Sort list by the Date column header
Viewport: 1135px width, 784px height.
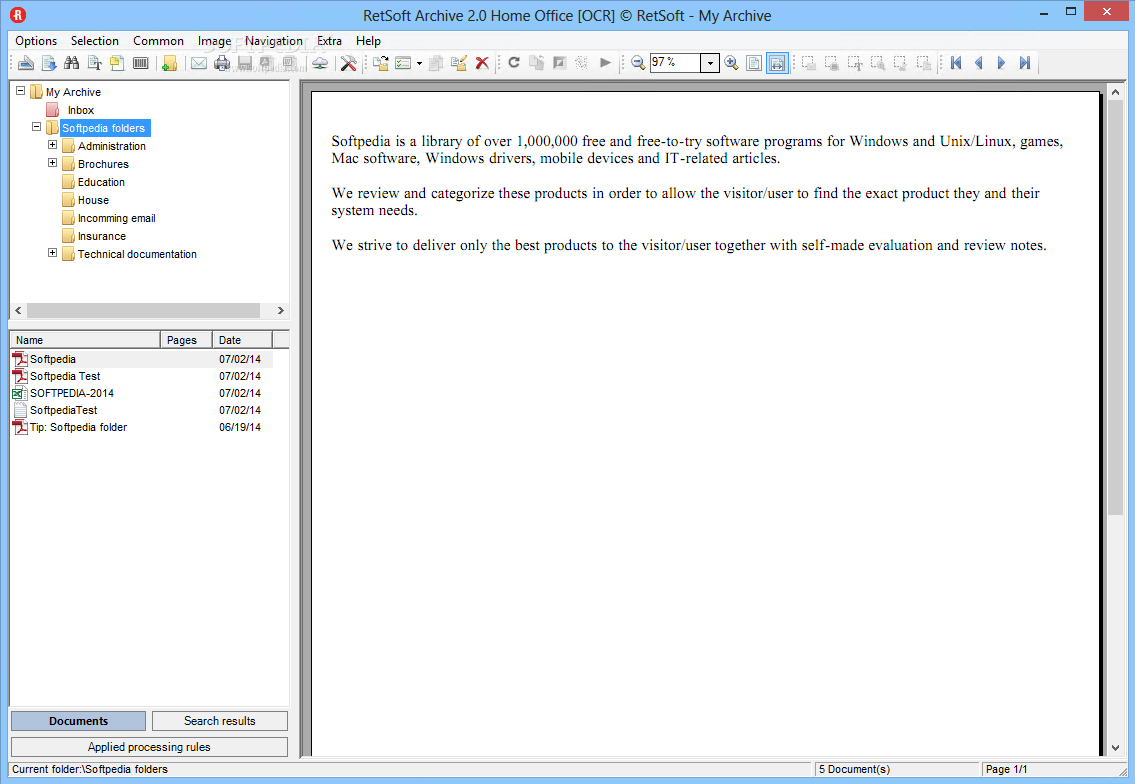pyautogui.click(x=242, y=340)
